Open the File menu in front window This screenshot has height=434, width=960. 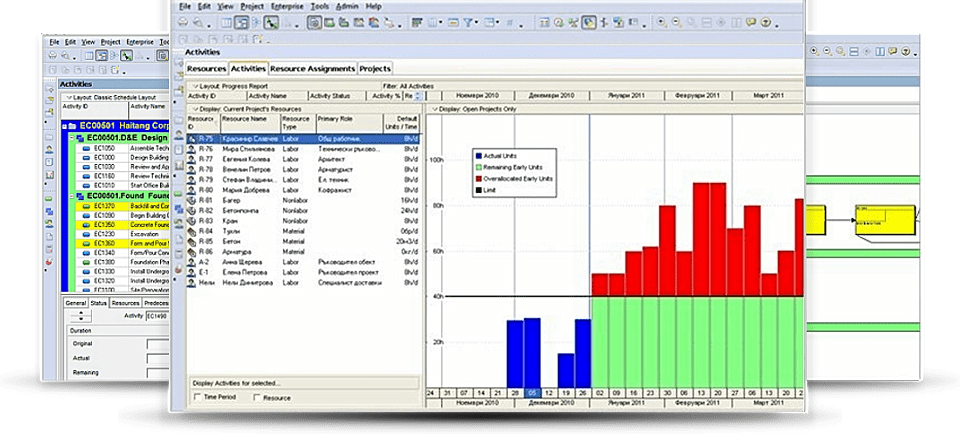click(x=186, y=6)
